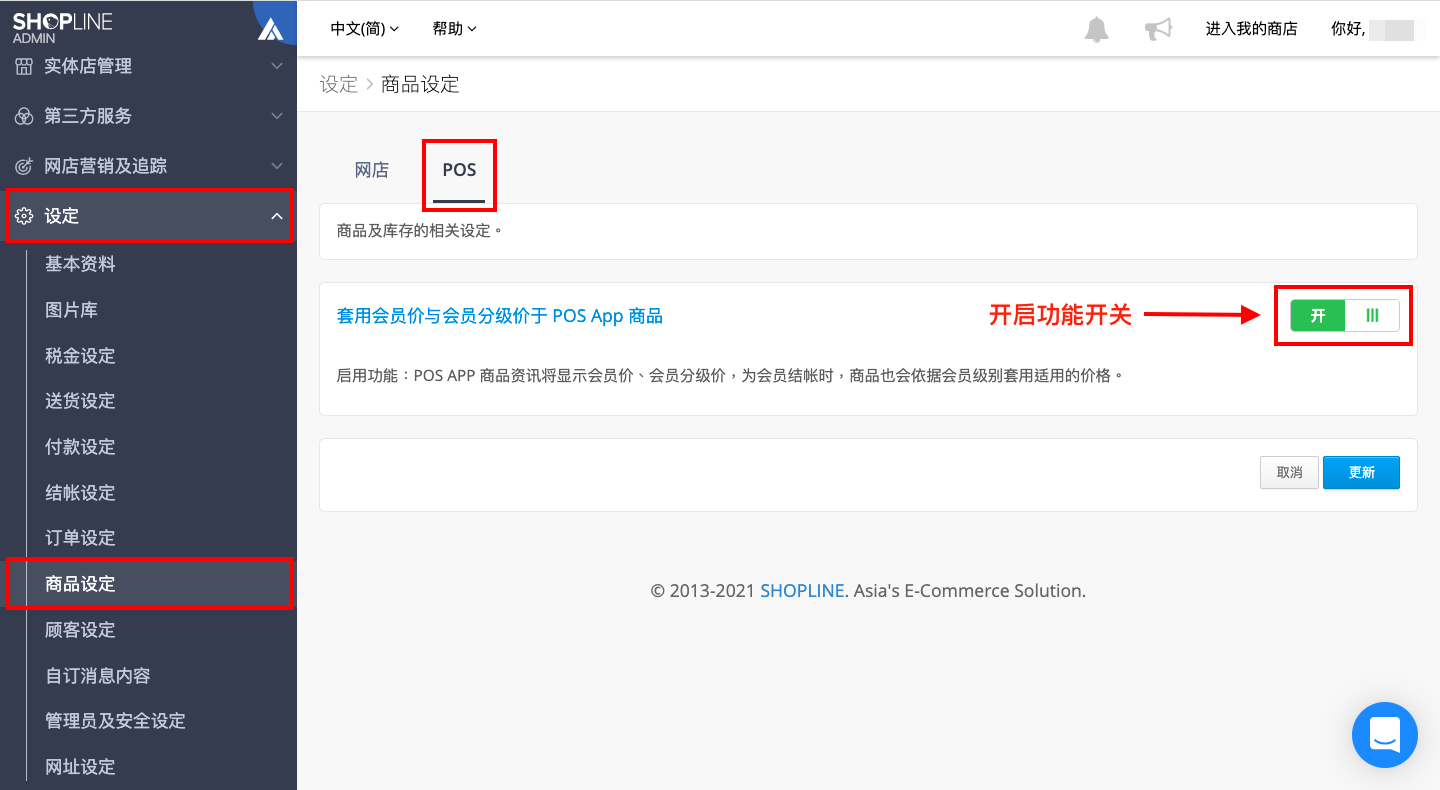Viewport: 1440px width, 790px height.
Task: Click the 网店营销及追踪 target icon
Action: tap(24, 166)
